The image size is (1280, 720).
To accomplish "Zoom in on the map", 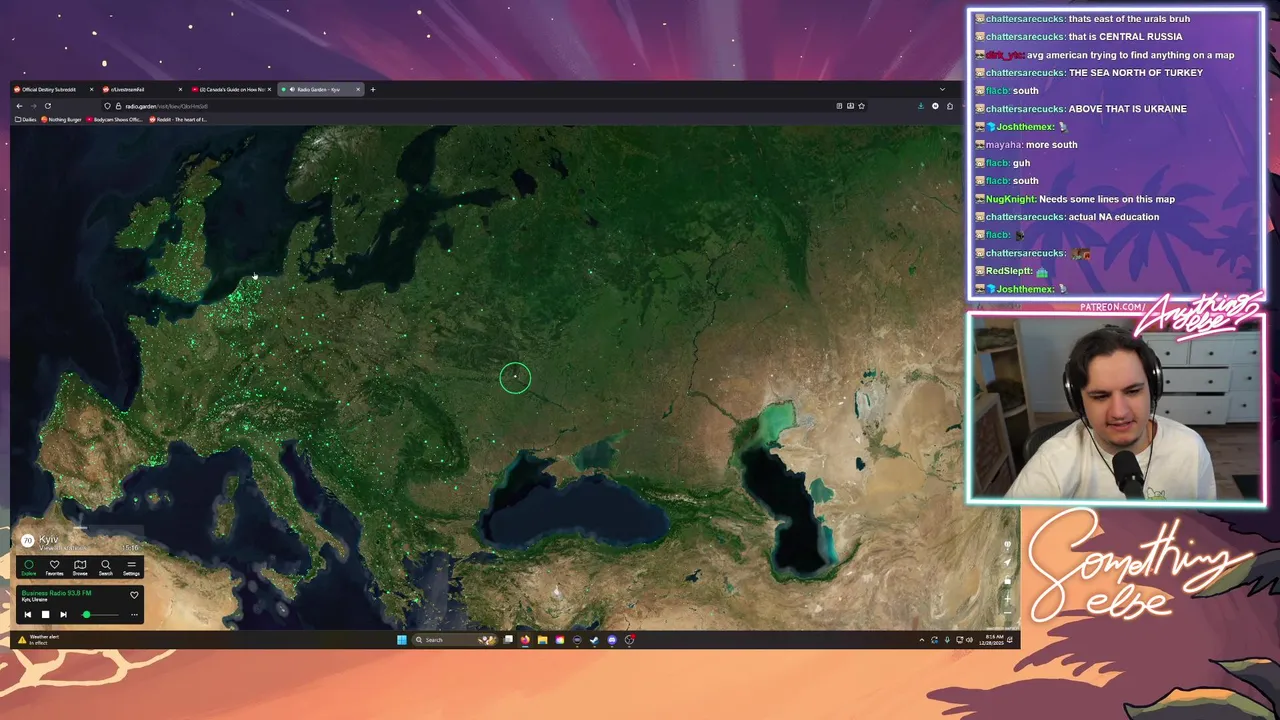I will [1007, 599].
